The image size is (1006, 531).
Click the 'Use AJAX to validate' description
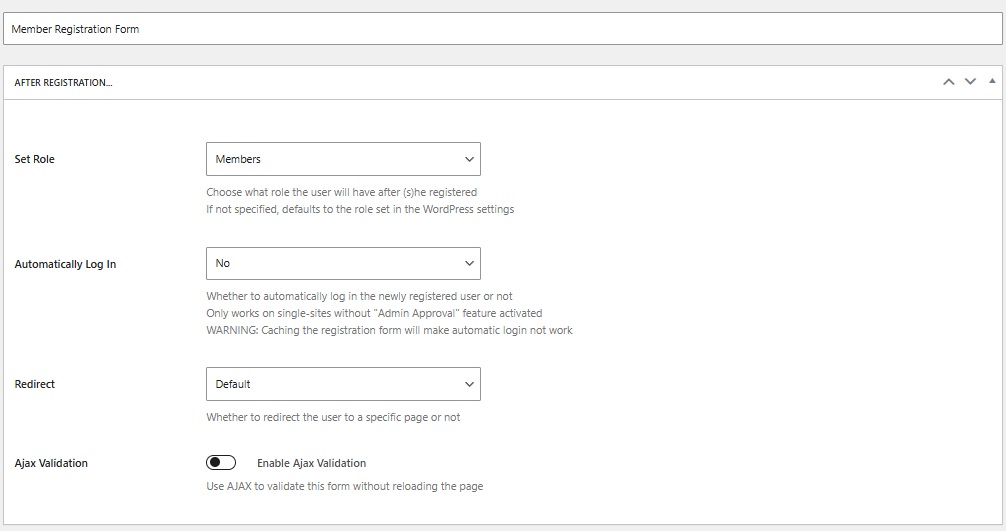coord(345,486)
